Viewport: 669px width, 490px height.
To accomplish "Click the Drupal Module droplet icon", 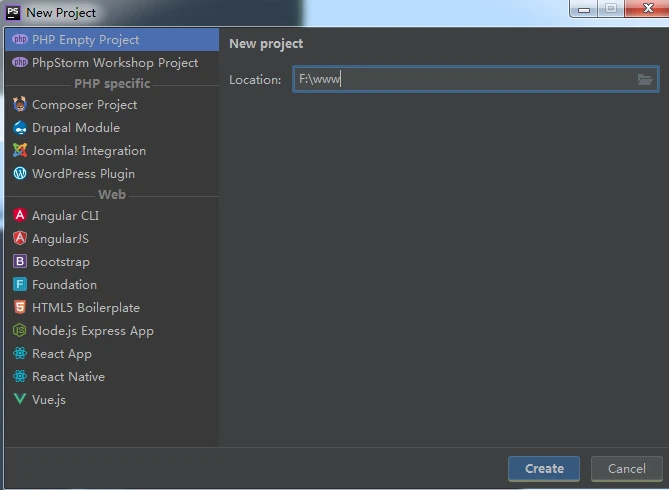I will [20, 128].
